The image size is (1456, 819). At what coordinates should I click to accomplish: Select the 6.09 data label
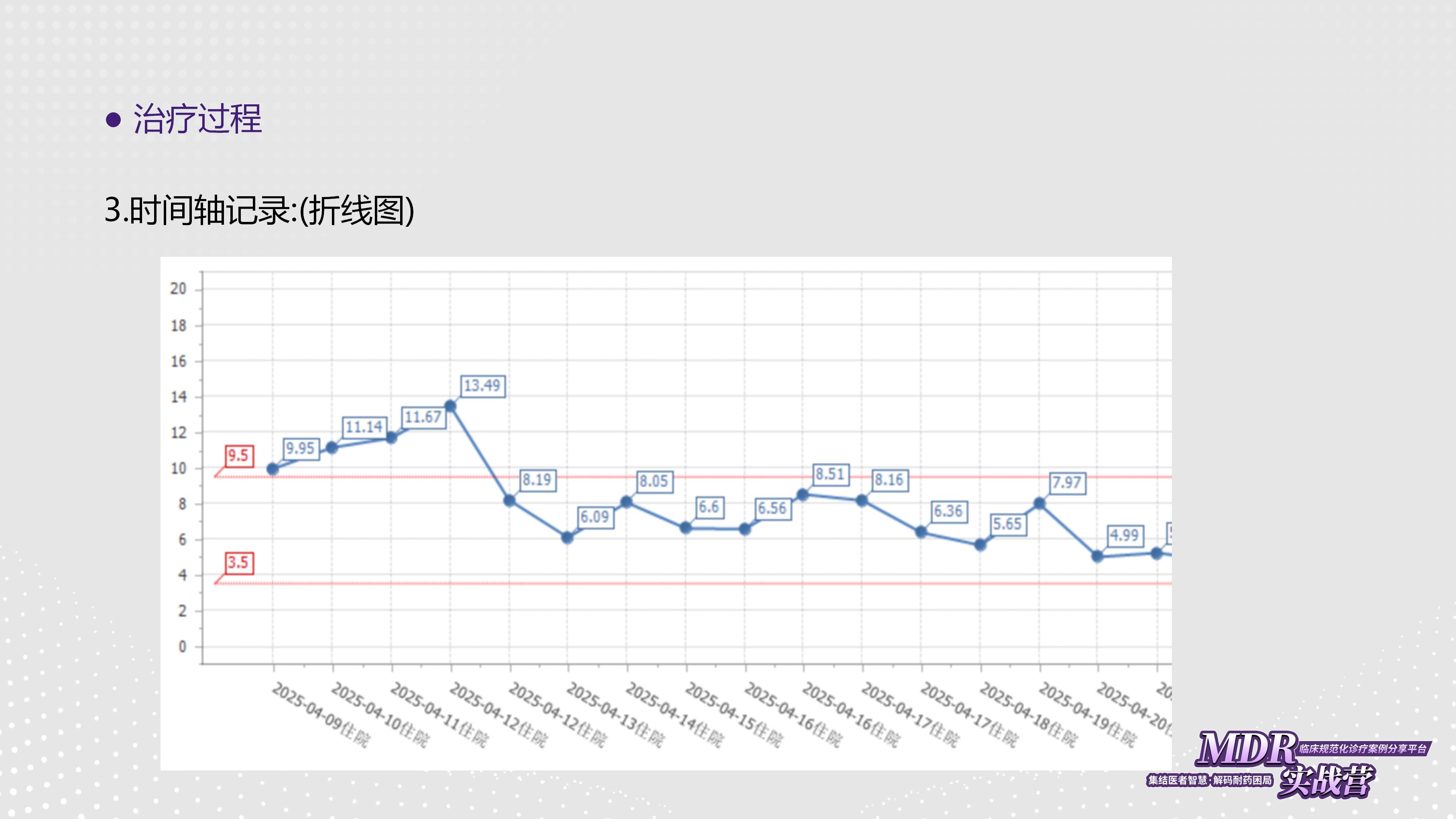tap(595, 517)
